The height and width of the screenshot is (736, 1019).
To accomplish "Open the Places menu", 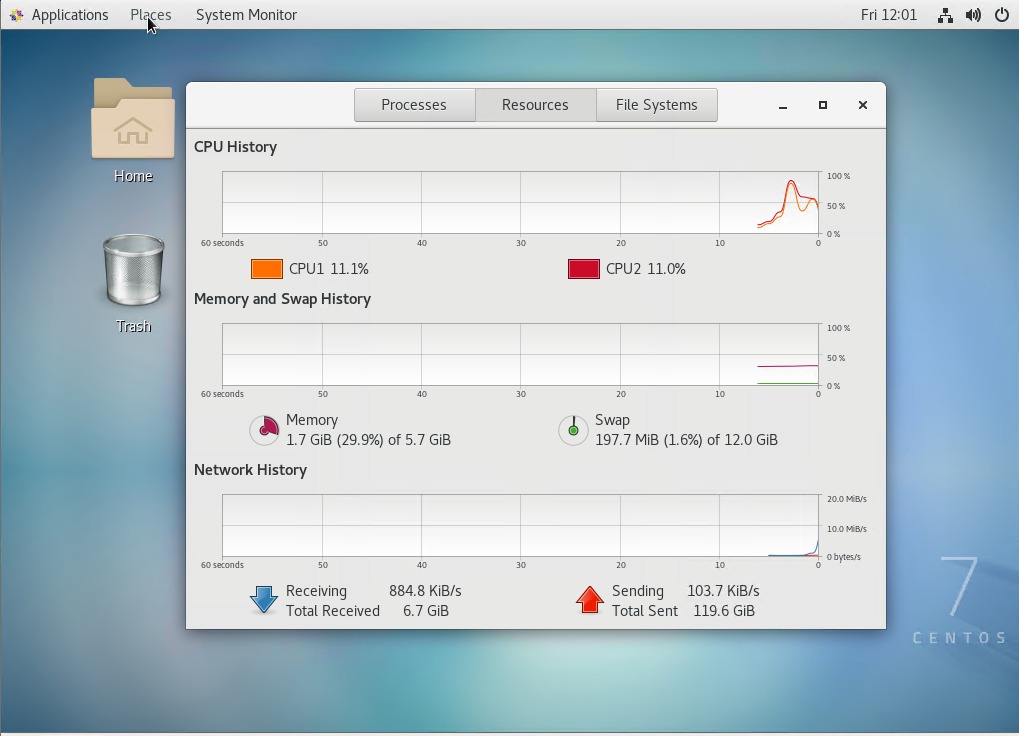I will [151, 15].
